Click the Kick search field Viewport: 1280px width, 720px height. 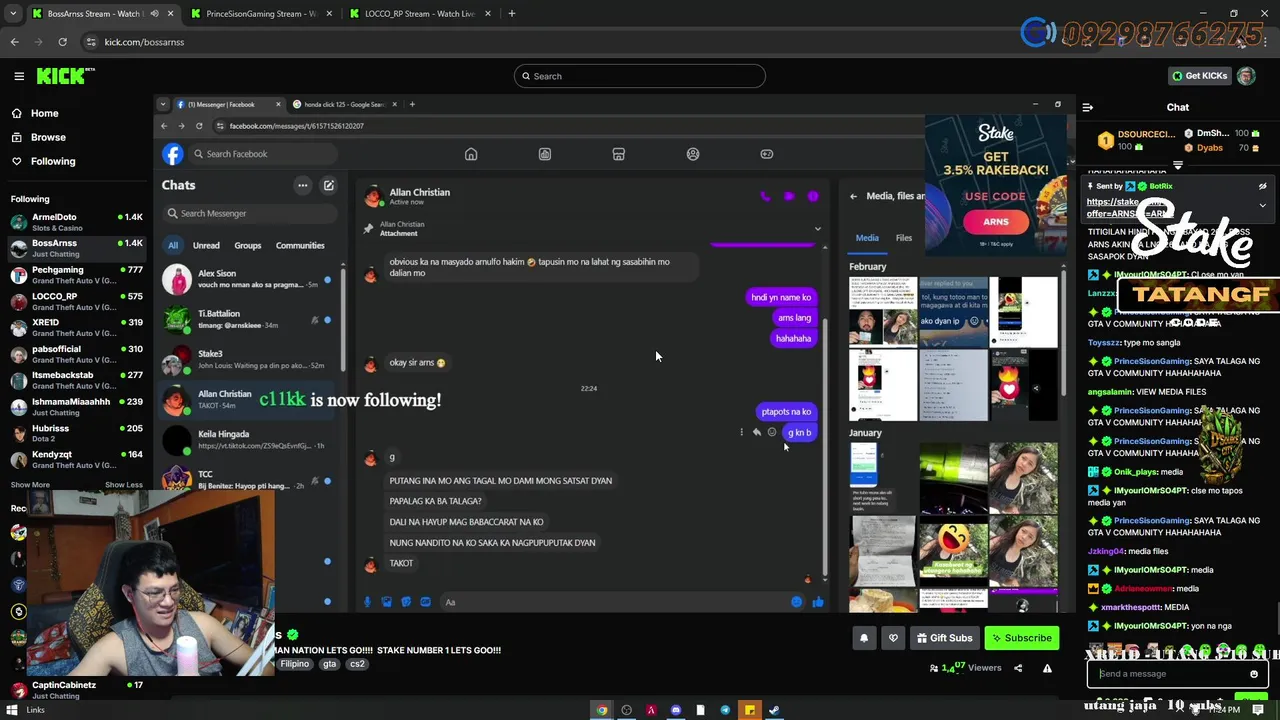click(x=640, y=76)
